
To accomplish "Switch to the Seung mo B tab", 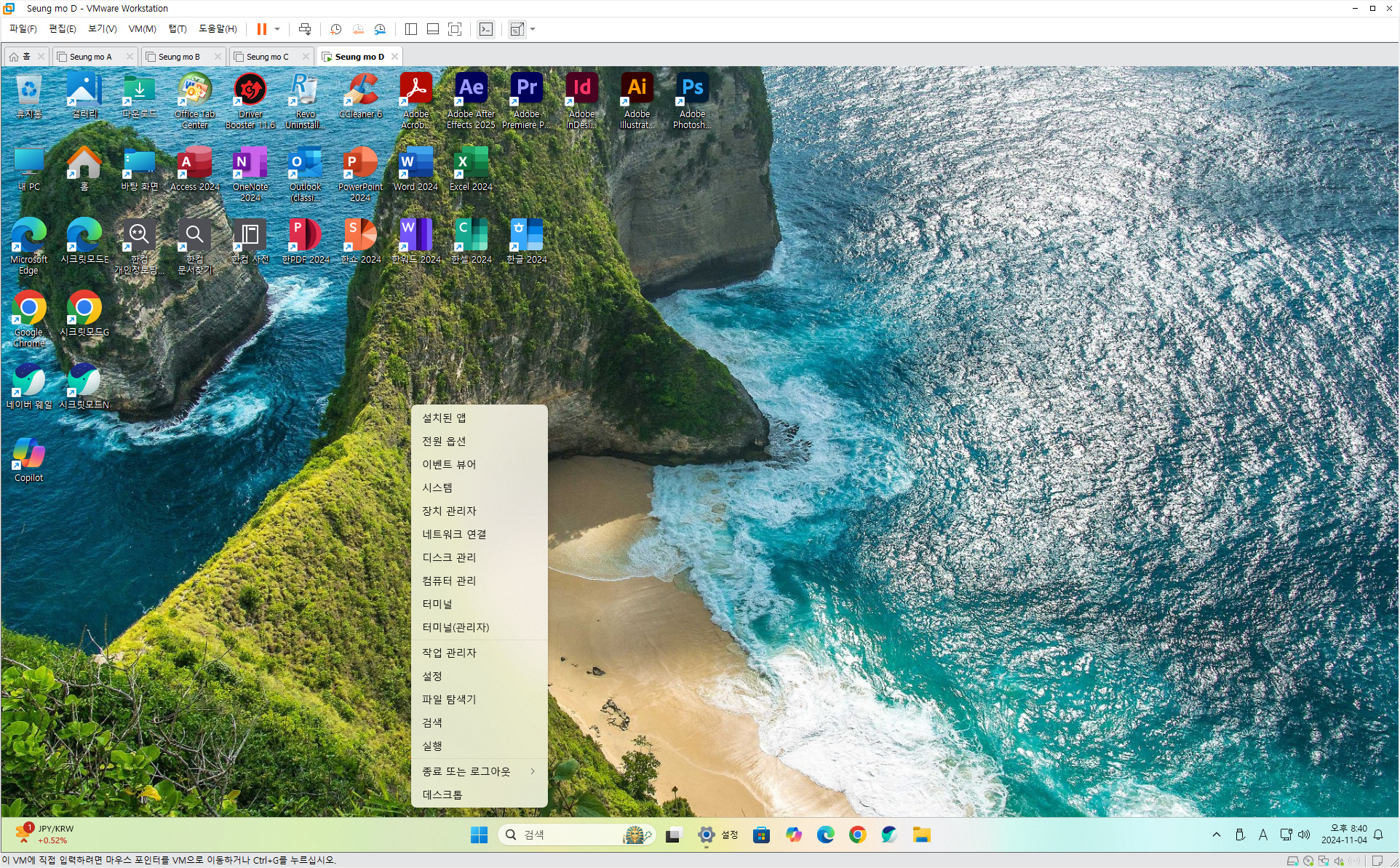I will click(178, 57).
